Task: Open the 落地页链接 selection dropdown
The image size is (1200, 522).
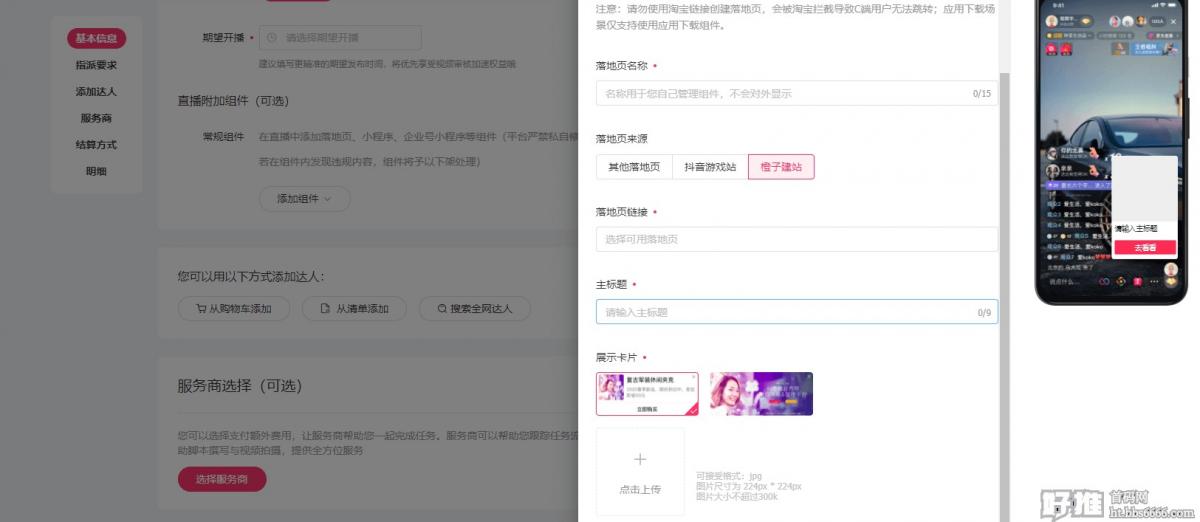Action: point(796,239)
